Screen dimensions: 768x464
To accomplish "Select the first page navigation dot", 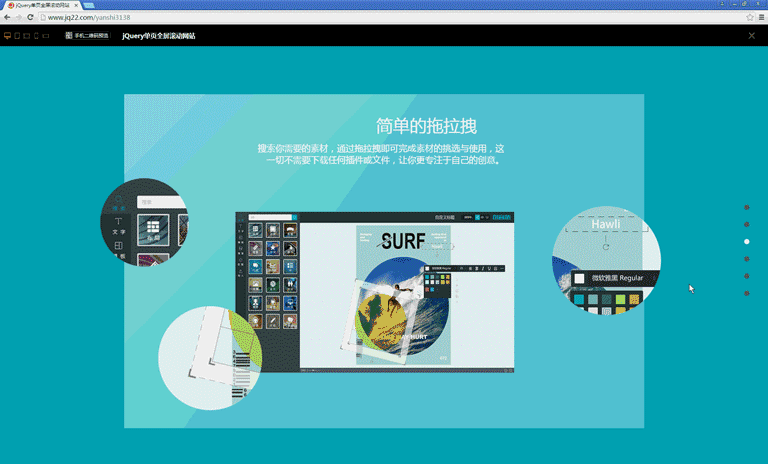I will 747,208.
